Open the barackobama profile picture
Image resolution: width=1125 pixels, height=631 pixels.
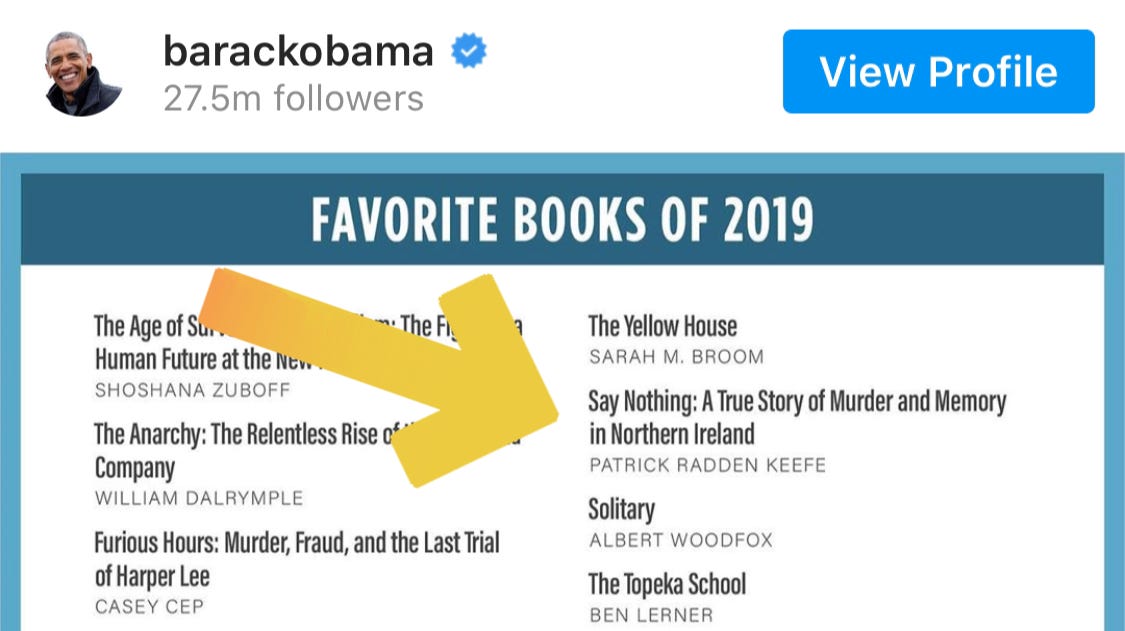tap(83, 74)
